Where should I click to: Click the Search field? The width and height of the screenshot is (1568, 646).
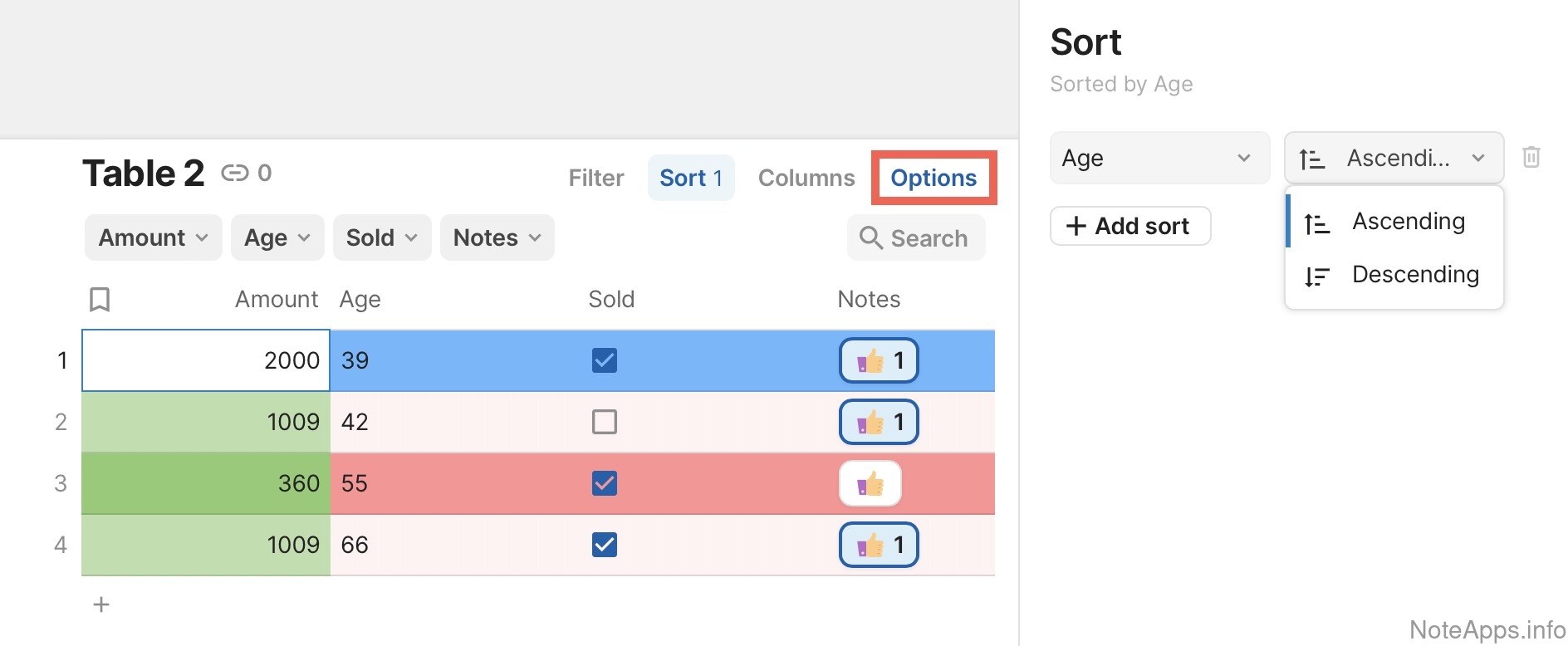[916, 238]
